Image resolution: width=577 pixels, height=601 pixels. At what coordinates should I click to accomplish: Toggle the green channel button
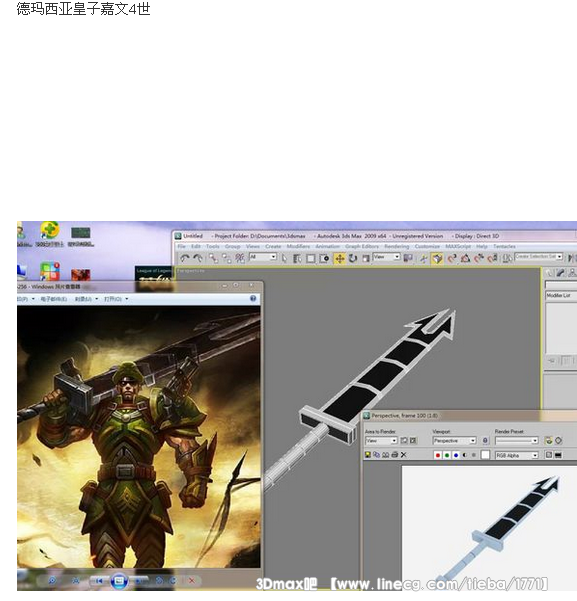click(x=447, y=455)
